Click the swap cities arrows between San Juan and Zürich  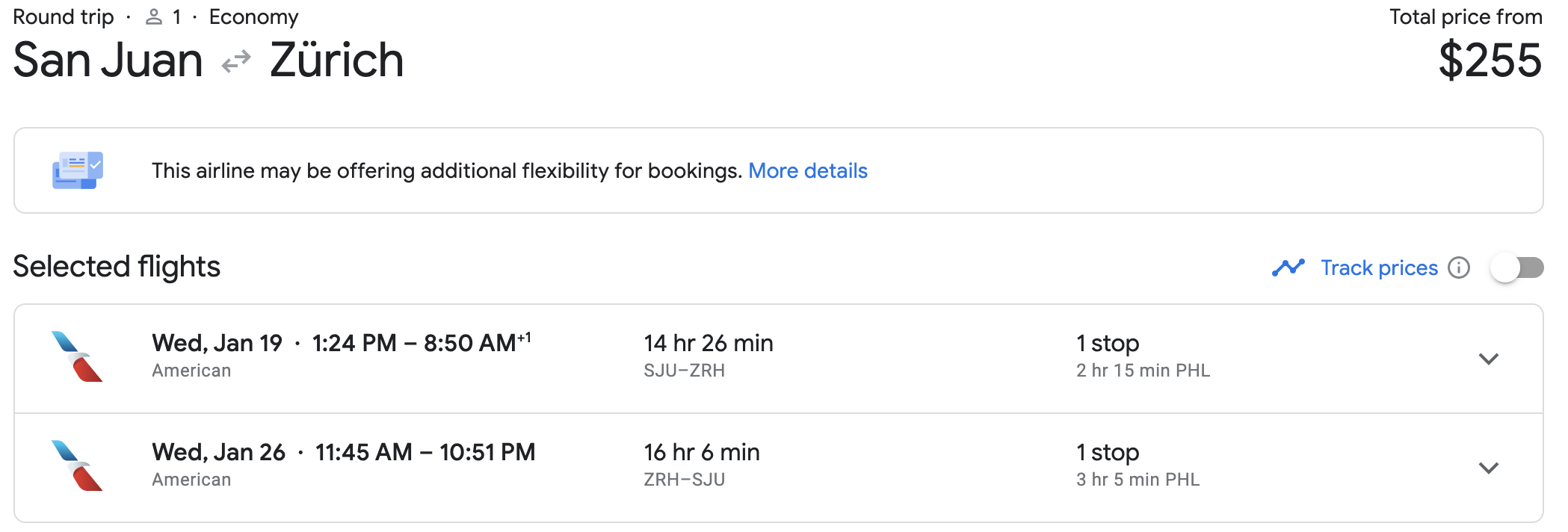pos(235,61)
